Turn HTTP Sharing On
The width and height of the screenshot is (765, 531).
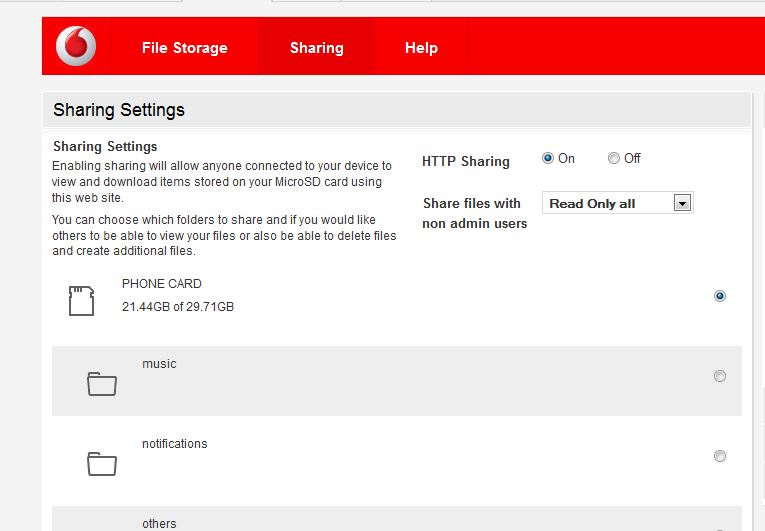tap(548, 158)
